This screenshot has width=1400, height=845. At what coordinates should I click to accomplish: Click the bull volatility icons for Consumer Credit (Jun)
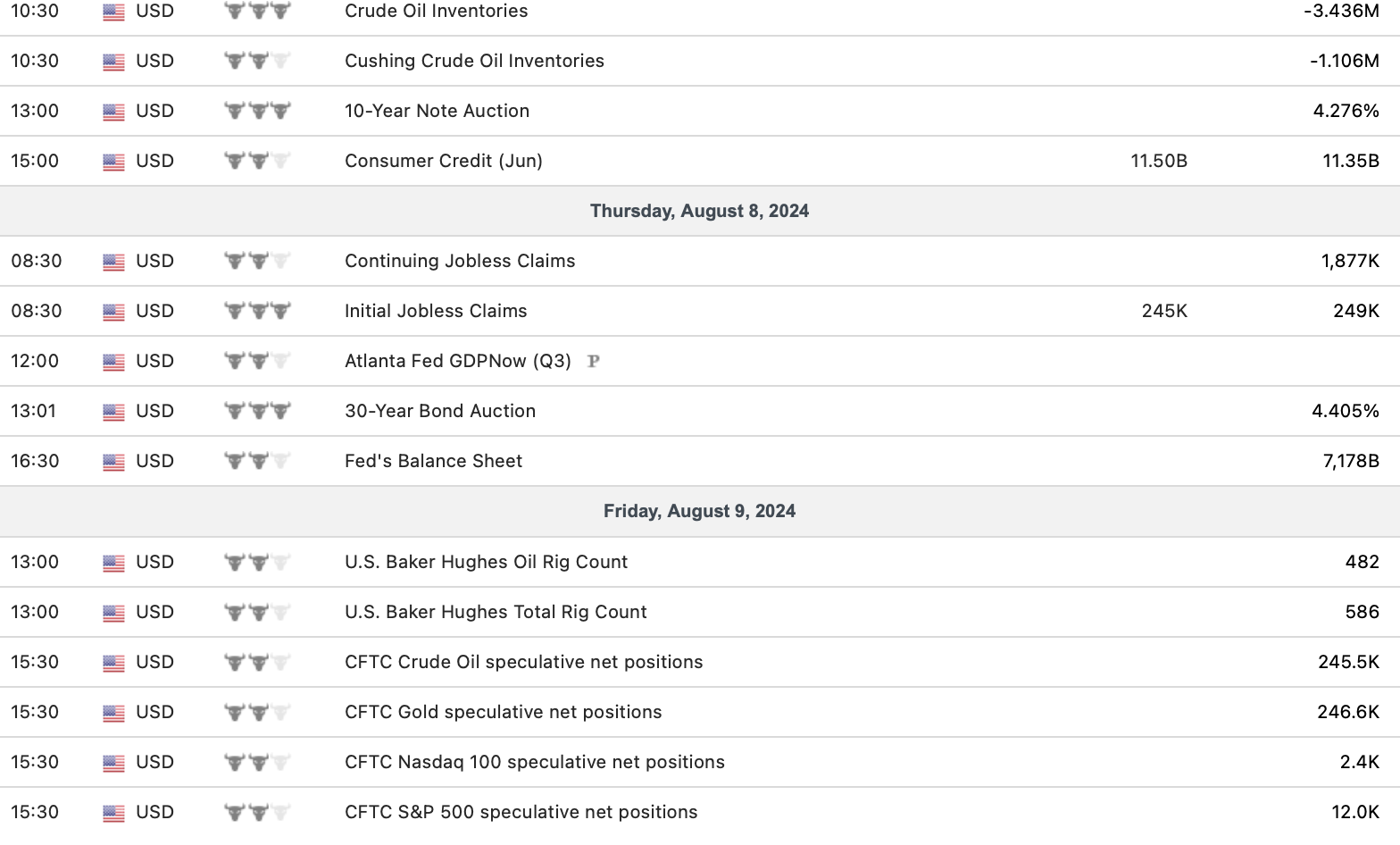point(257,162)
